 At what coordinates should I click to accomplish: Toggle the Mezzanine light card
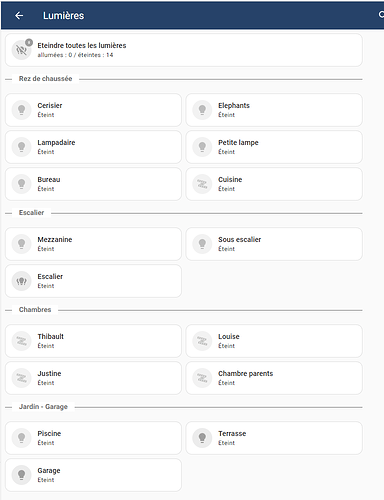[x=93, y=244]
